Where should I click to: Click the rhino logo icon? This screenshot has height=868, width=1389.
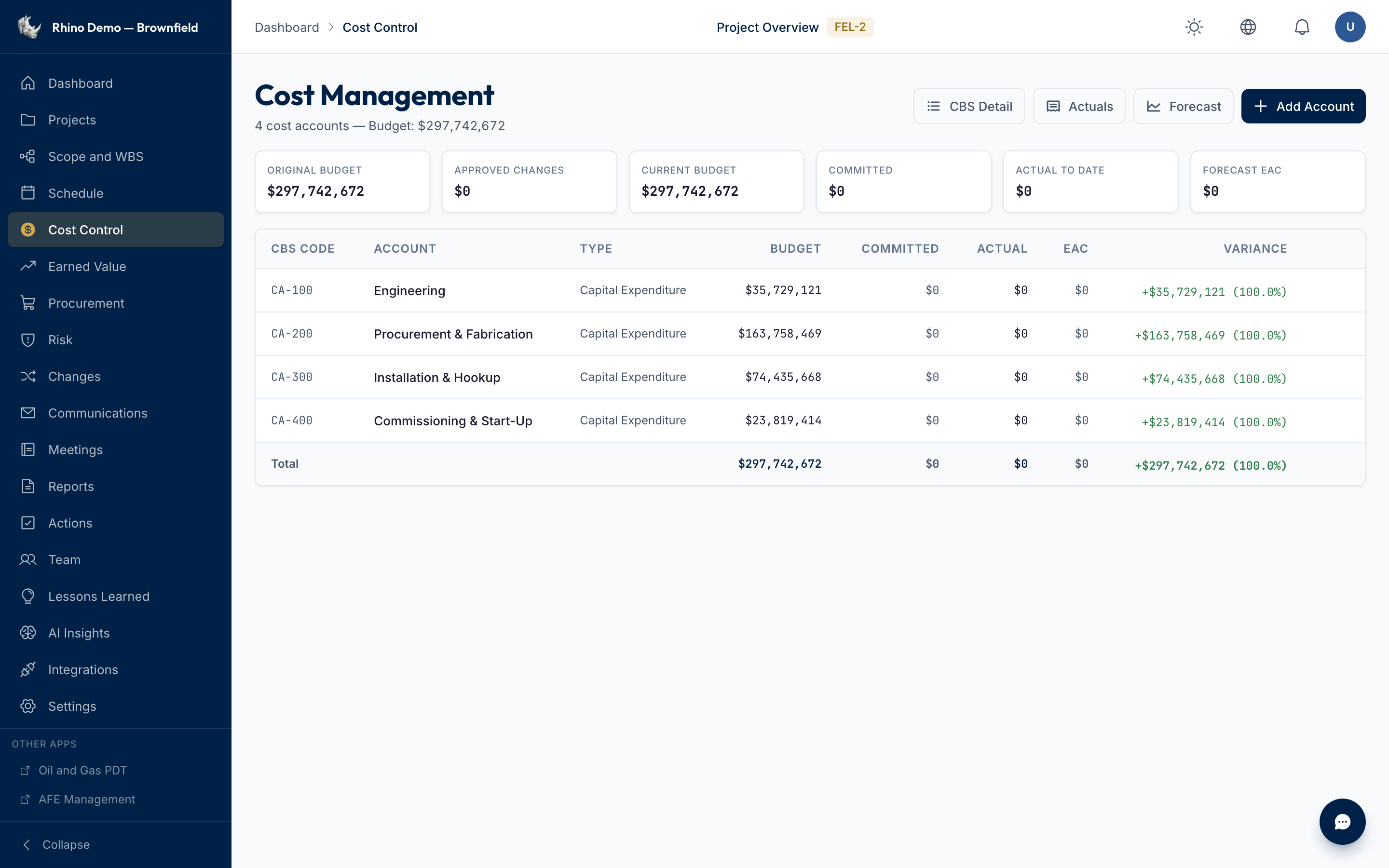tap(29, 27)
